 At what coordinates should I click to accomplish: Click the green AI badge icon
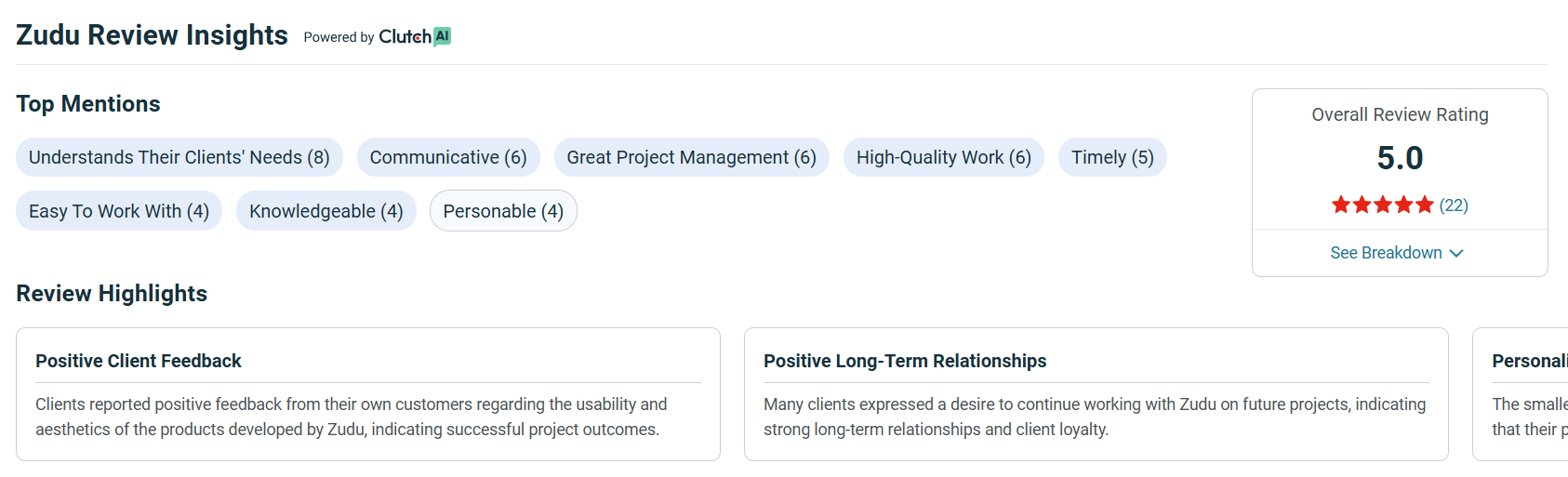coord(443,36)
